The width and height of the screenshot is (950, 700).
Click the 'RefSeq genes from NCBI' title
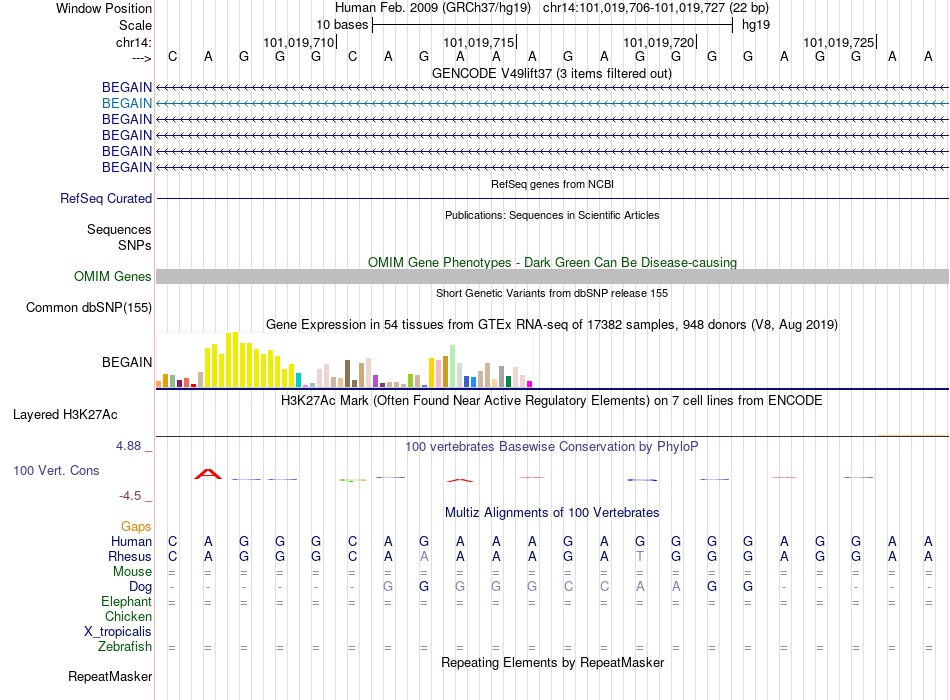point(553,184)
